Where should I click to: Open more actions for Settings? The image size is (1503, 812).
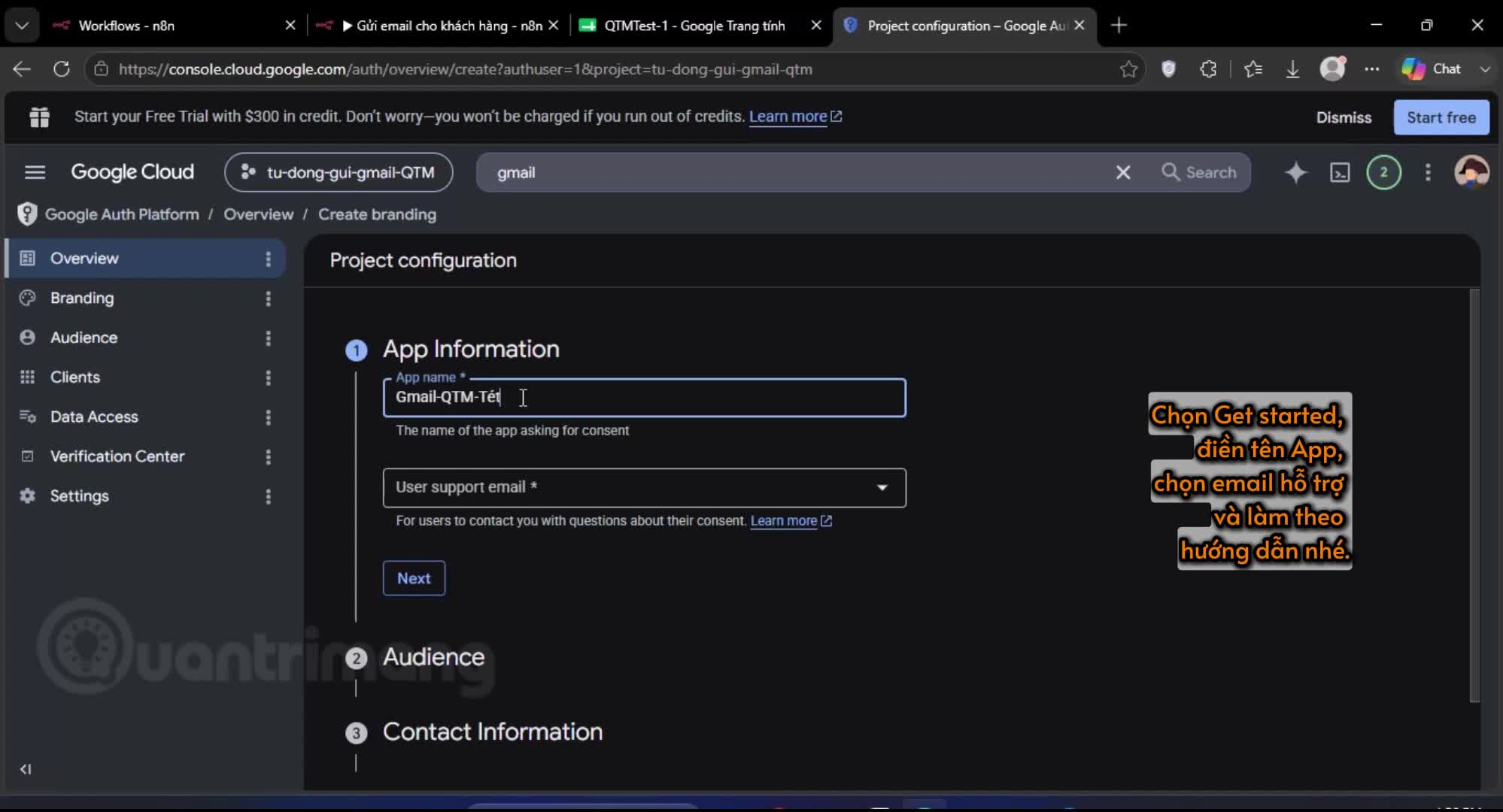coord(268,496)
